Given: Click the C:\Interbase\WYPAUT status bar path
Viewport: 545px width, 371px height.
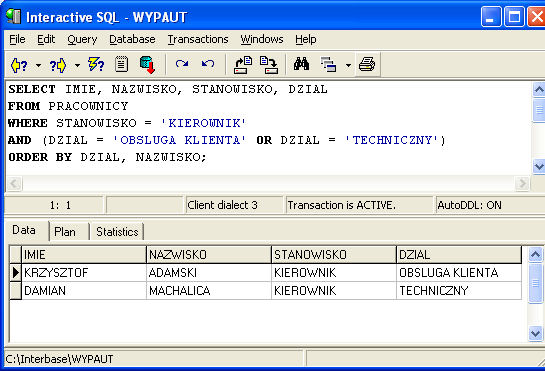Looking at the screenshot, I should (59, 359).
